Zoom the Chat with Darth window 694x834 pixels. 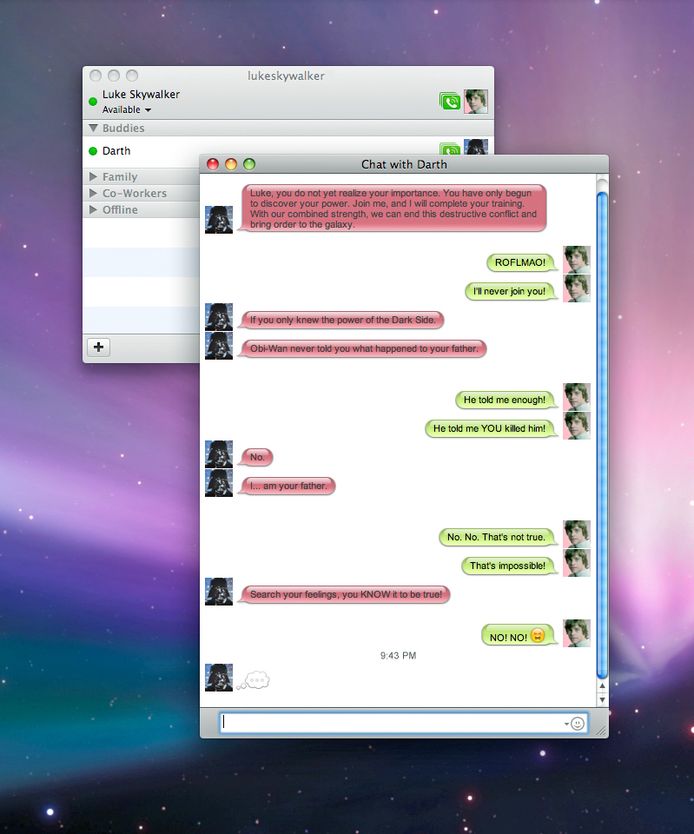point(249,164)
